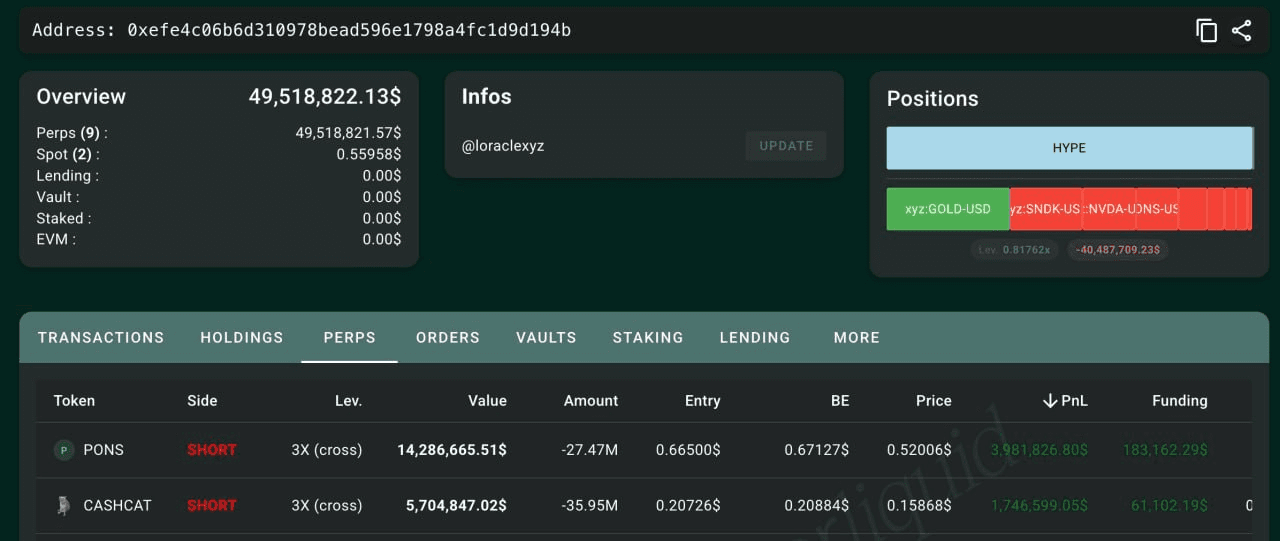Sort table by Value column header
This screenshot has width=1280, height=541.
coord(487,401)
